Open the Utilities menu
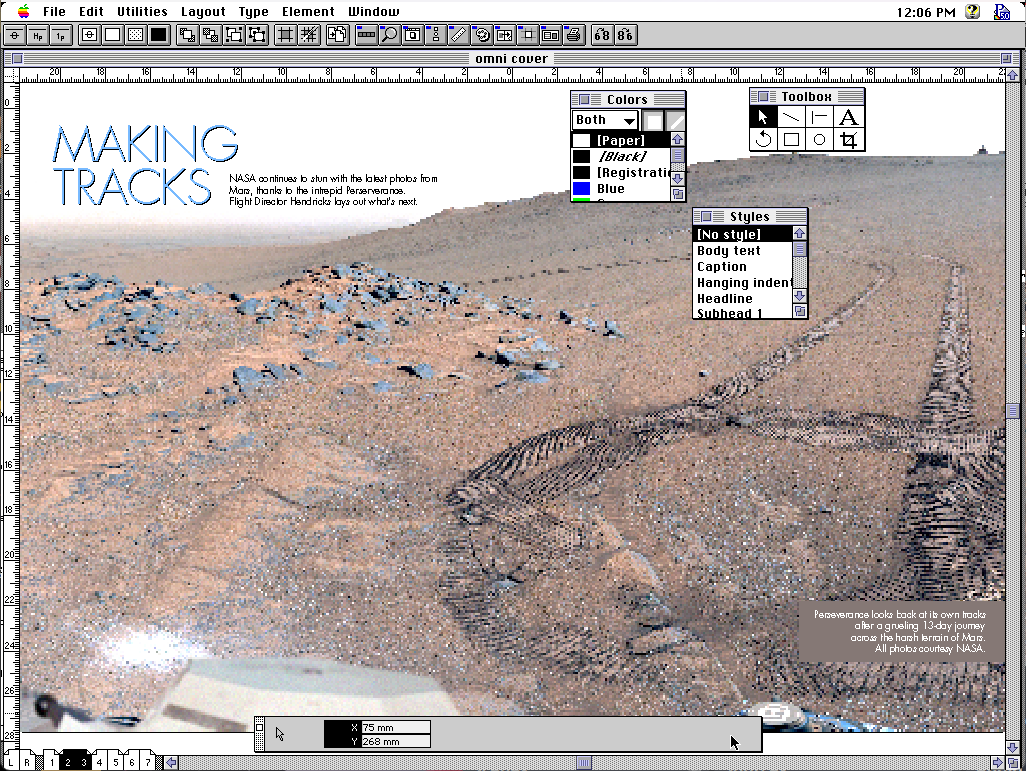Screen dimensions: 1026x771 142,11
